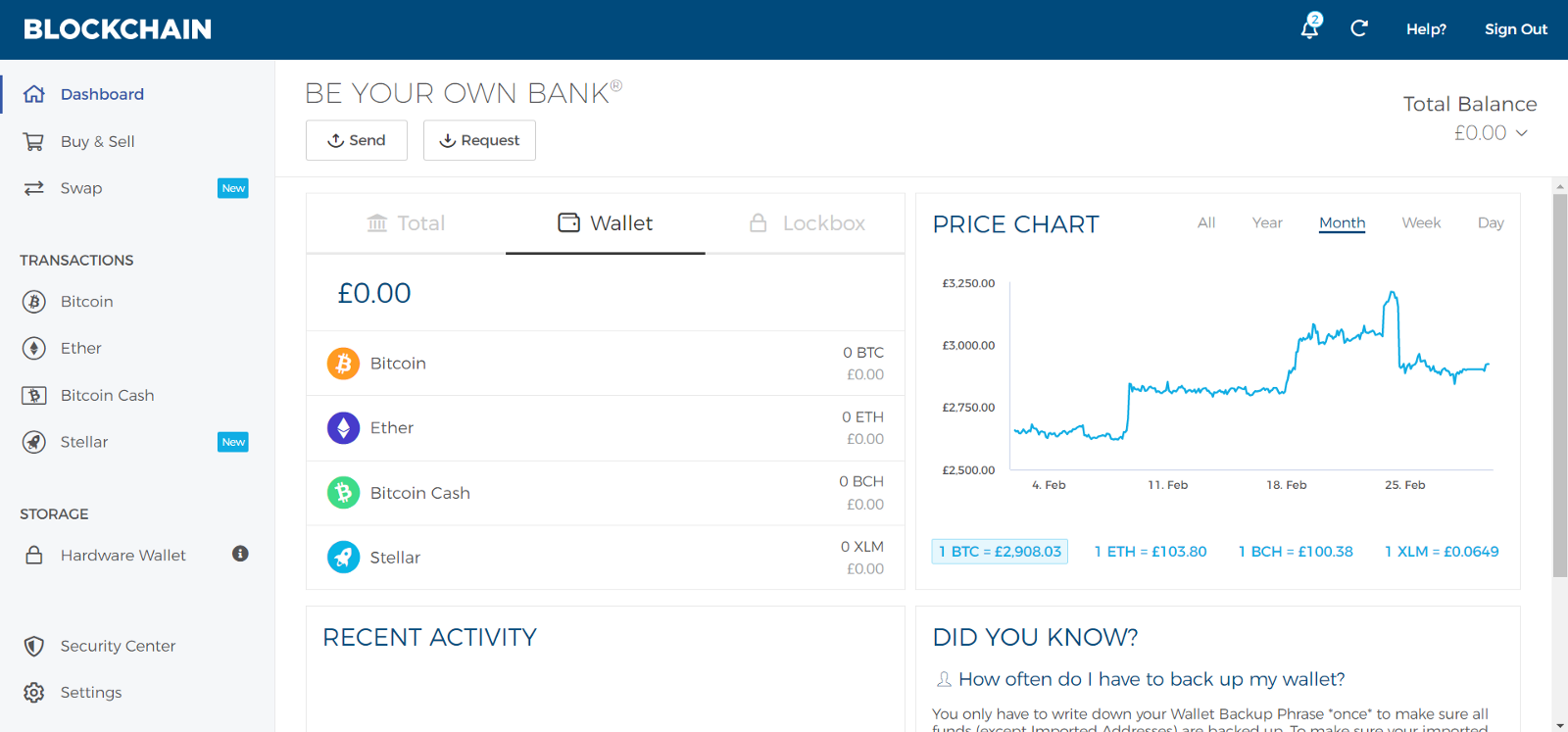The height and width of the screenshot is (732, 1568).
Task: Click the Stellar rocket sidebar icon
Action: pyautogui.click(x=34, y=442)
